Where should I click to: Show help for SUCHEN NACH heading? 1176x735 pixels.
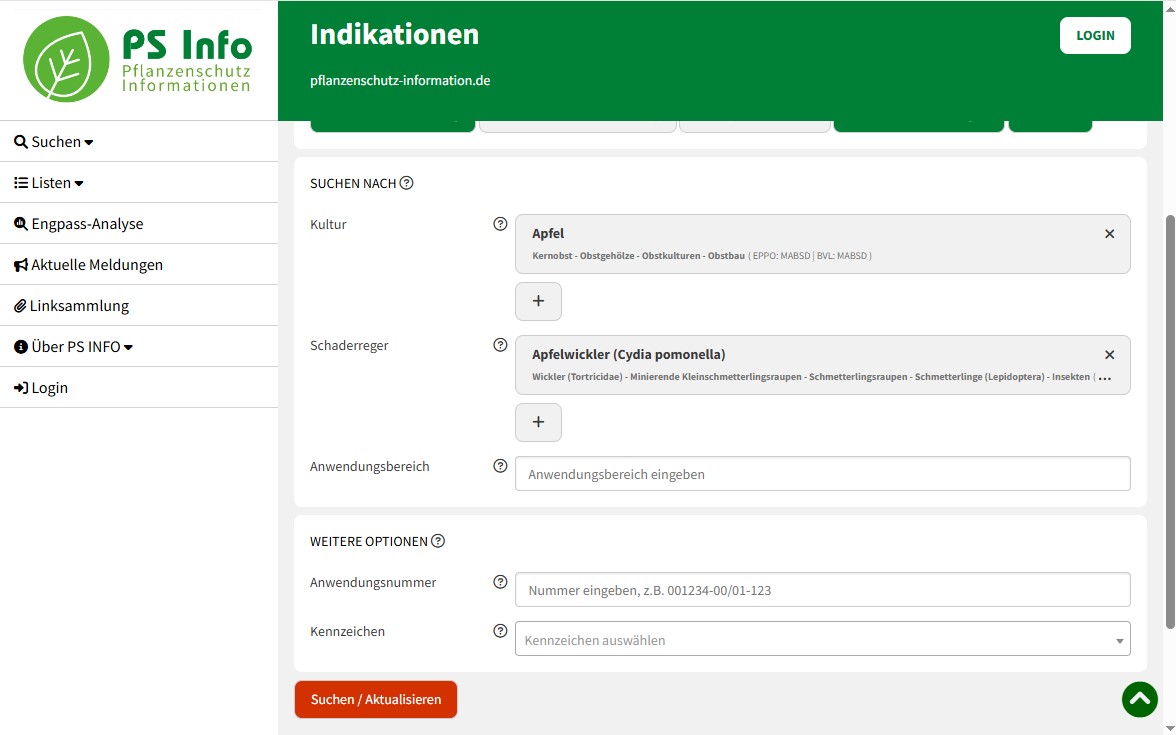pyautogui.click(x=406, y=183)
